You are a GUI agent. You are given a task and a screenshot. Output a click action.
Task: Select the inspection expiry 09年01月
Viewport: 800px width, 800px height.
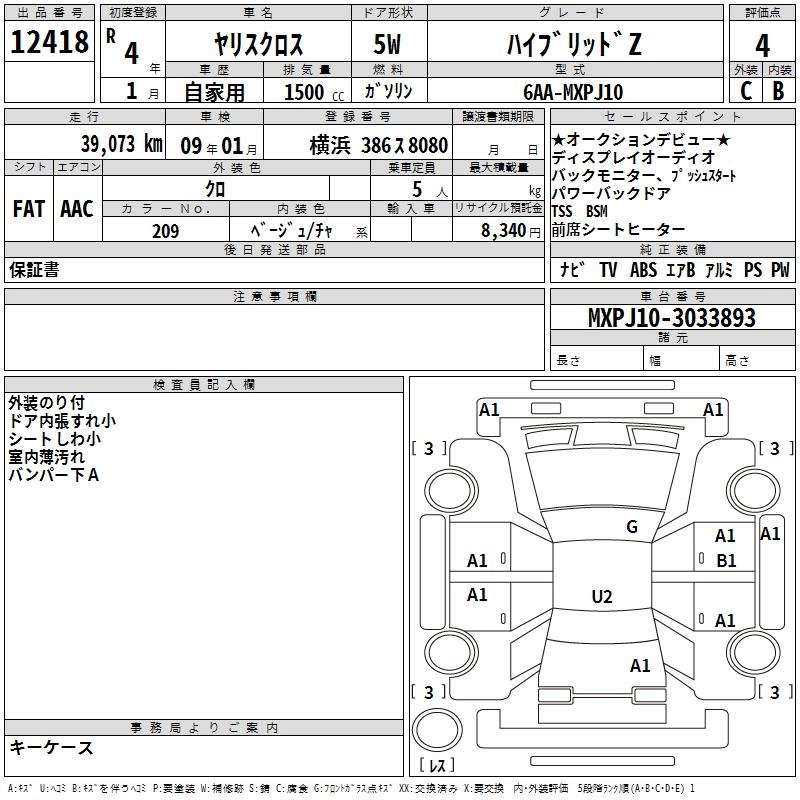click(219, 146)
